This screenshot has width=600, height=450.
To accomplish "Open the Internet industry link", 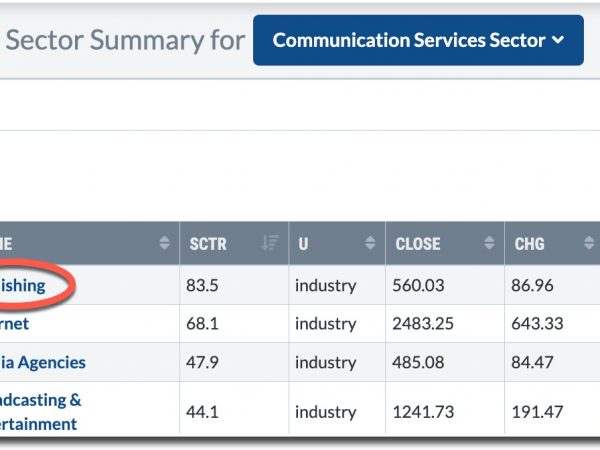I will tap(14, 324).
